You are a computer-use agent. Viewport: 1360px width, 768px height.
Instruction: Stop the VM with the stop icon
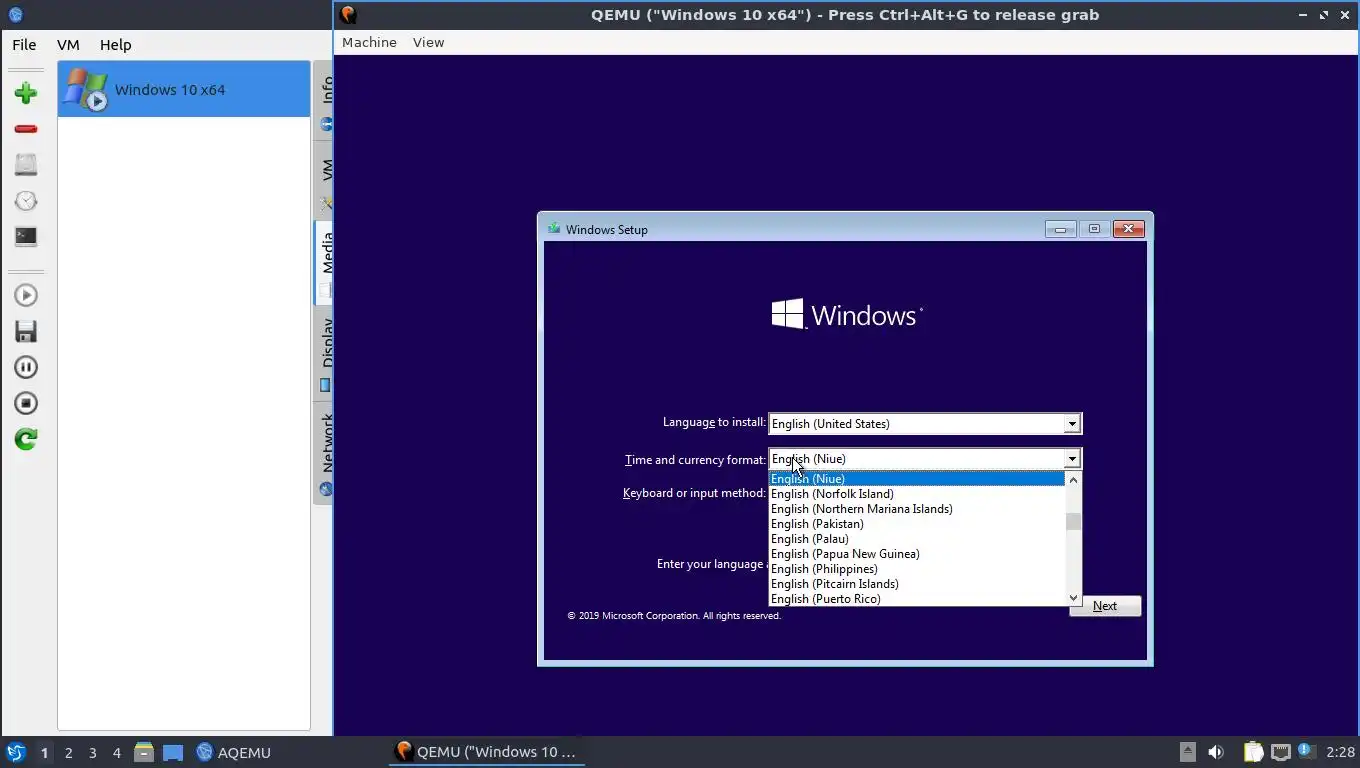pyautogui.click(x=26, y=403)
